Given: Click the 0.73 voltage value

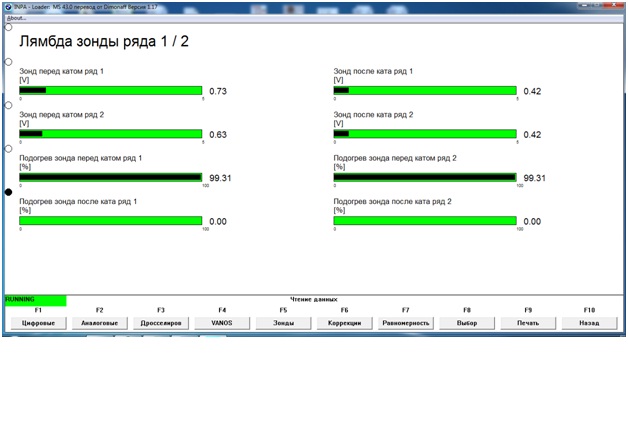Looking at the screenshot, I should pyautogui.click(x=218, y=91).
